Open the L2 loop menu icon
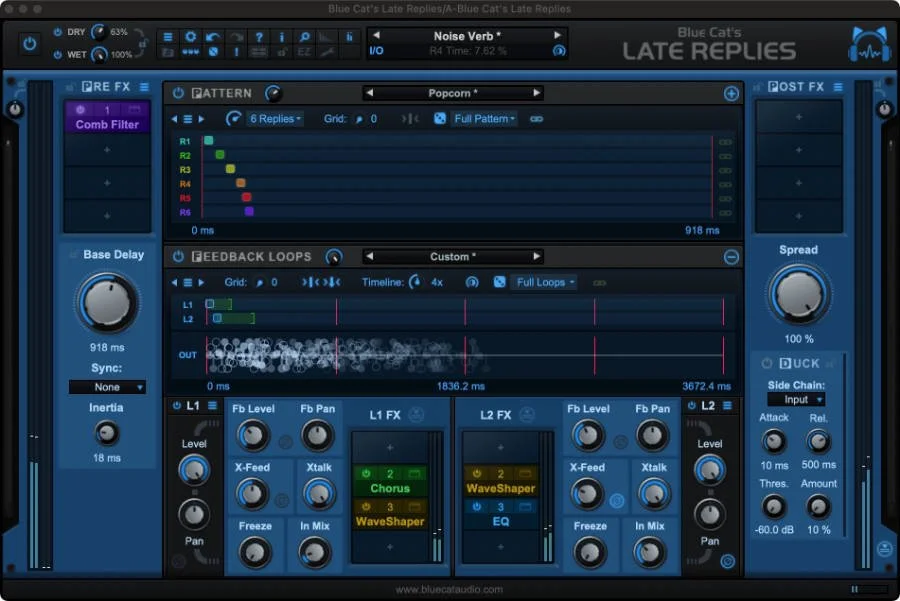This screenshot has width=900, height=601. (727, 406)
